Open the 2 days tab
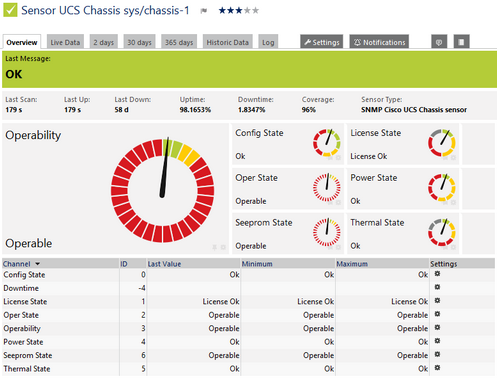Viewport: 497px width, 378px height. click(104, 42)
